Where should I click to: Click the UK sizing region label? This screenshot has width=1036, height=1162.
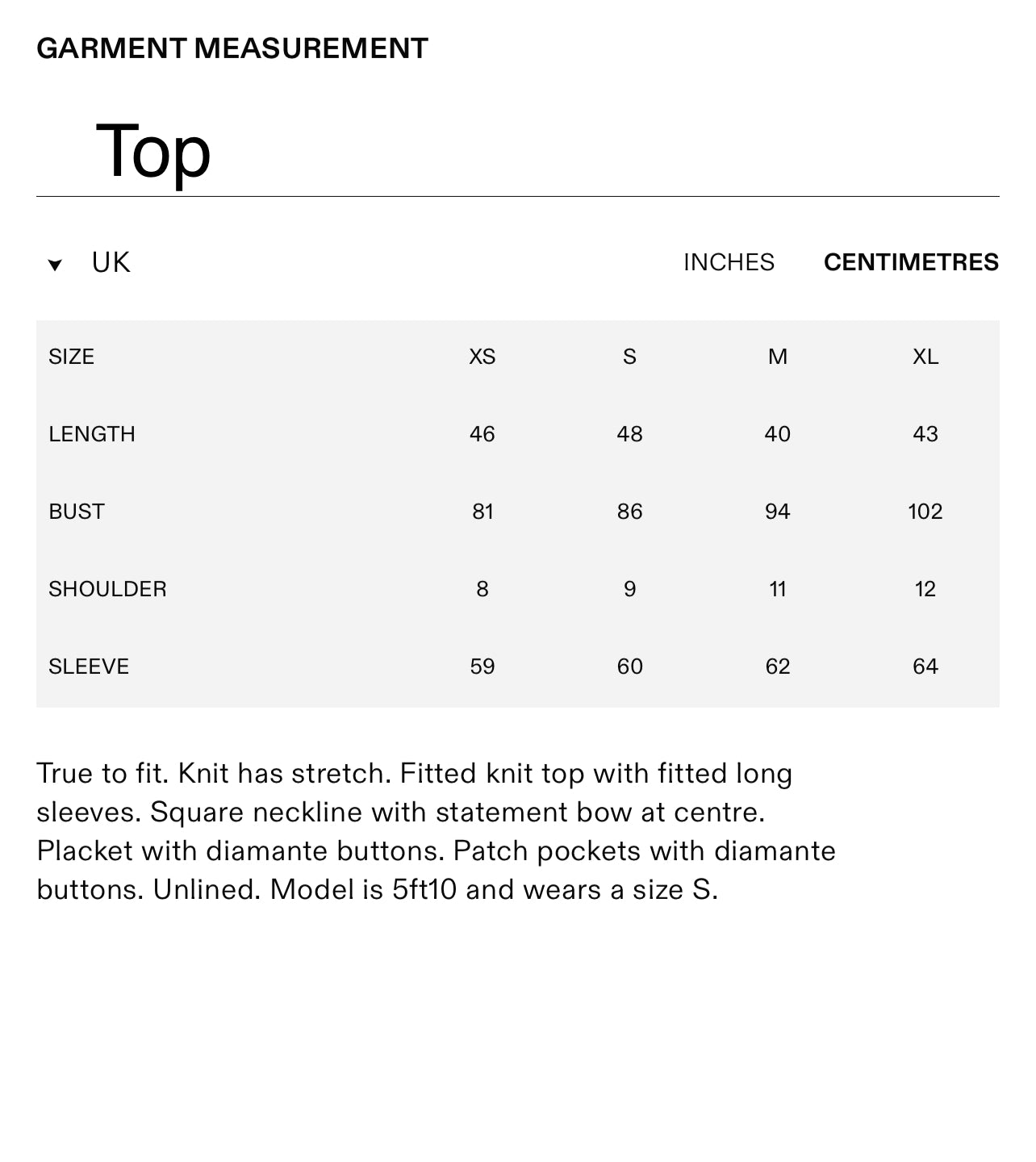(111, 263)
